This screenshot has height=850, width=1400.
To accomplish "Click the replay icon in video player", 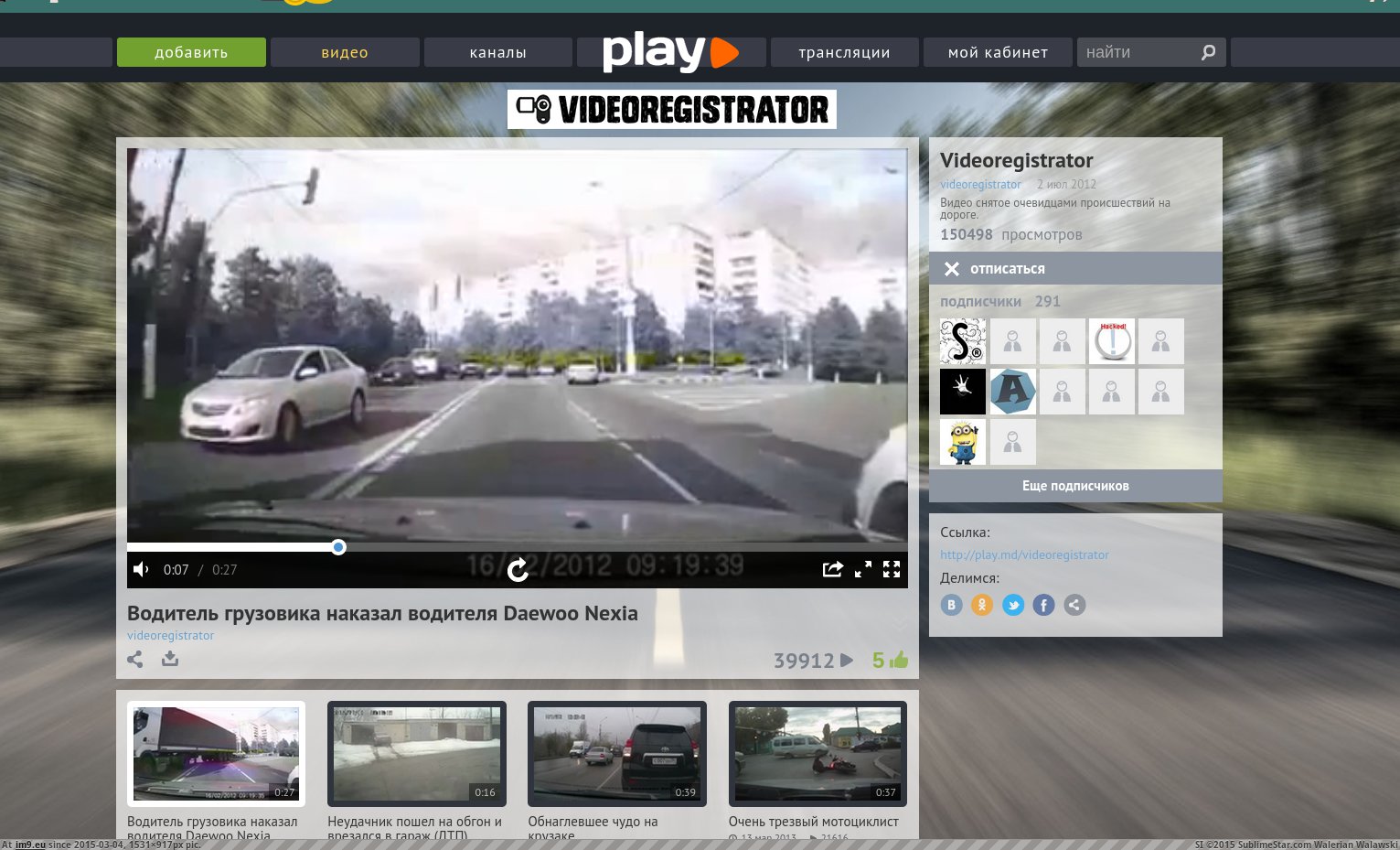I will (518, 570).
